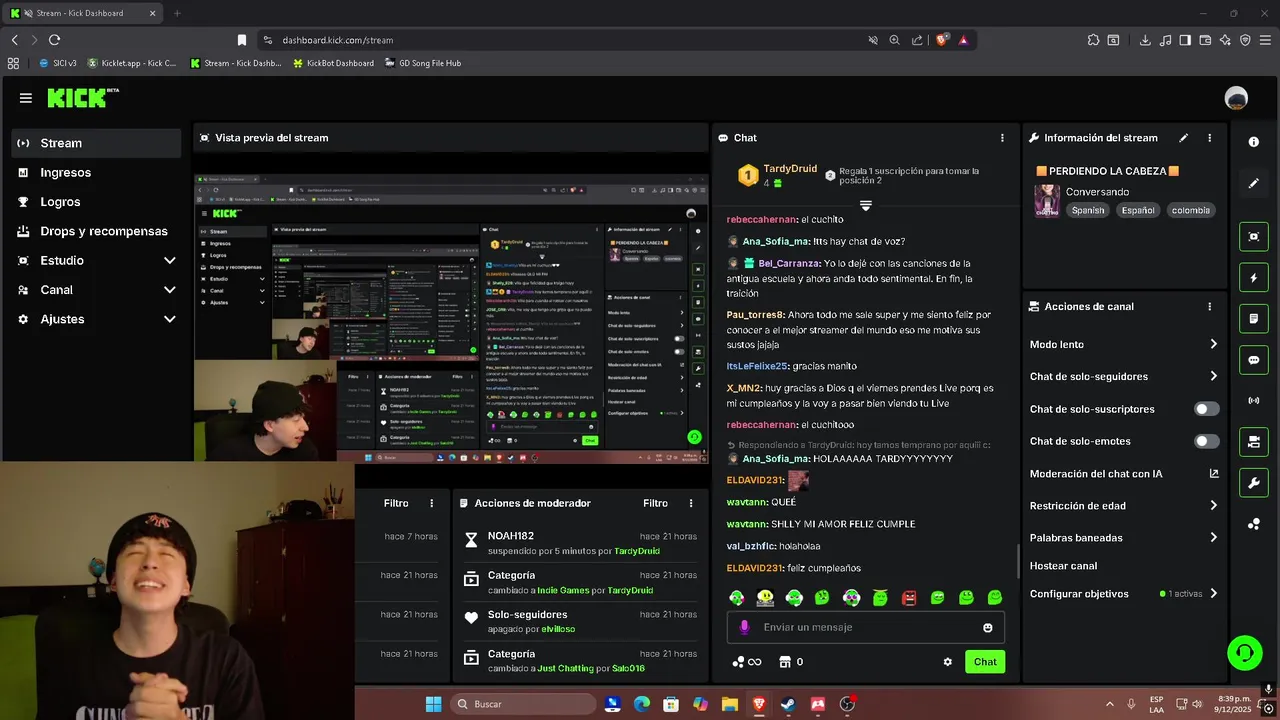Screen dimensions: 1280x720
Task: Expand Chat de solo-seguidores options
Action: 1124,376
